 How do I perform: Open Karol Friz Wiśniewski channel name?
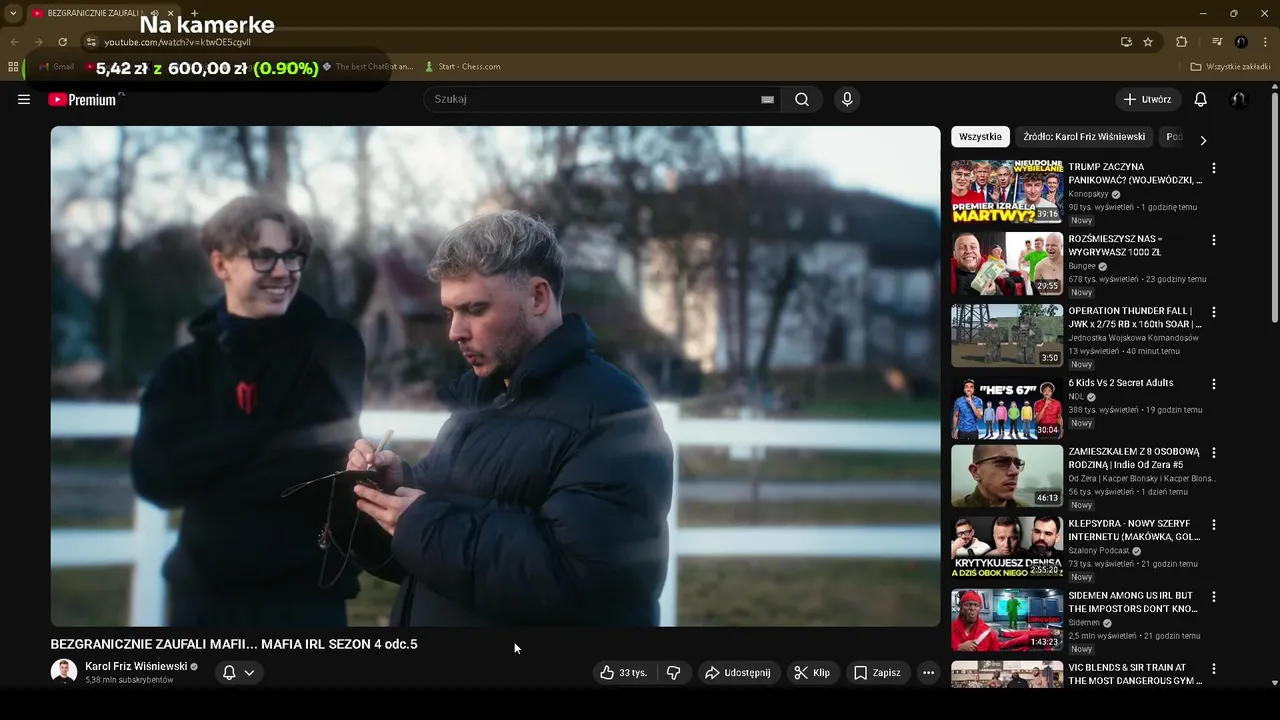(x=136, y=666)
